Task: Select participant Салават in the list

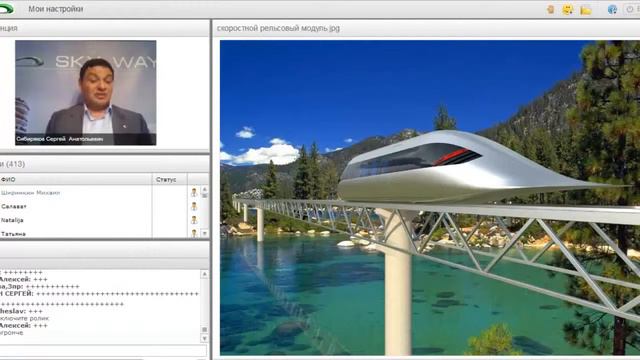Action: point(13,207)
